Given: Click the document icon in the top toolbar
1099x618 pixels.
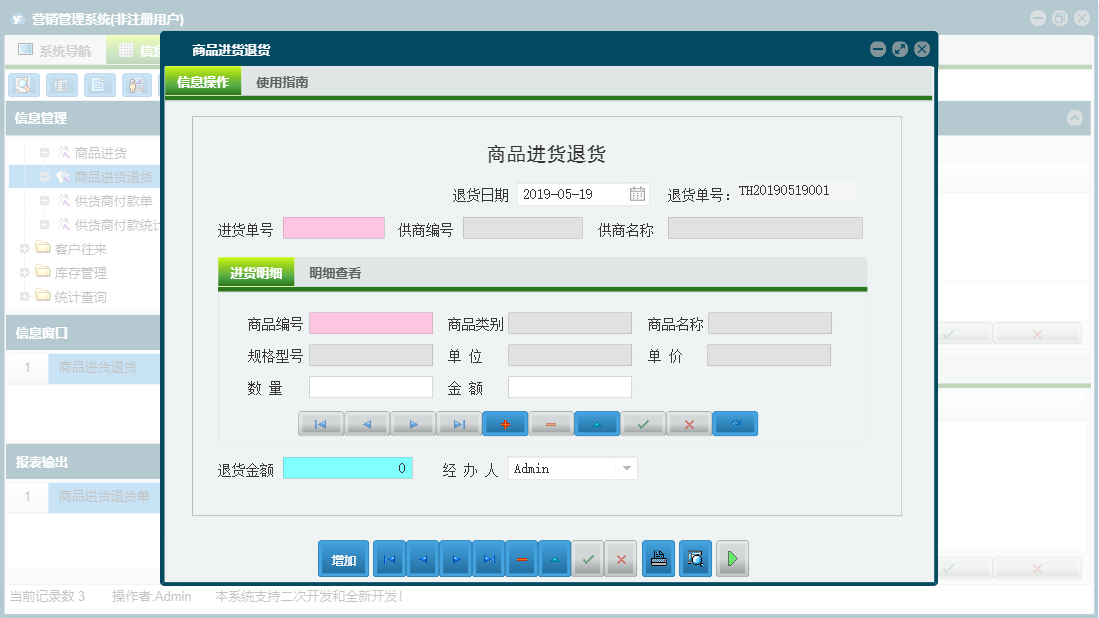Looking at the screenshot, I should [x=99, y=85].
